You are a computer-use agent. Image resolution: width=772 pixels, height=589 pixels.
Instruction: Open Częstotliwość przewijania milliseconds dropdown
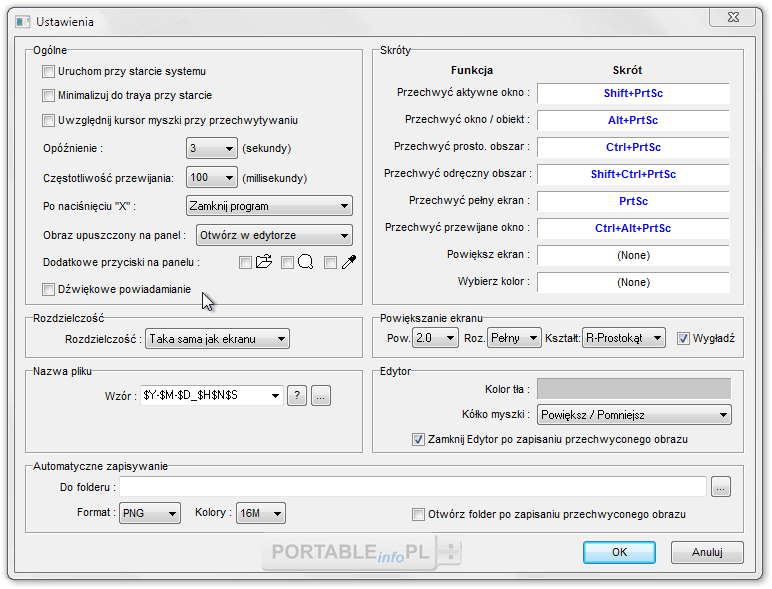[212, 178]
